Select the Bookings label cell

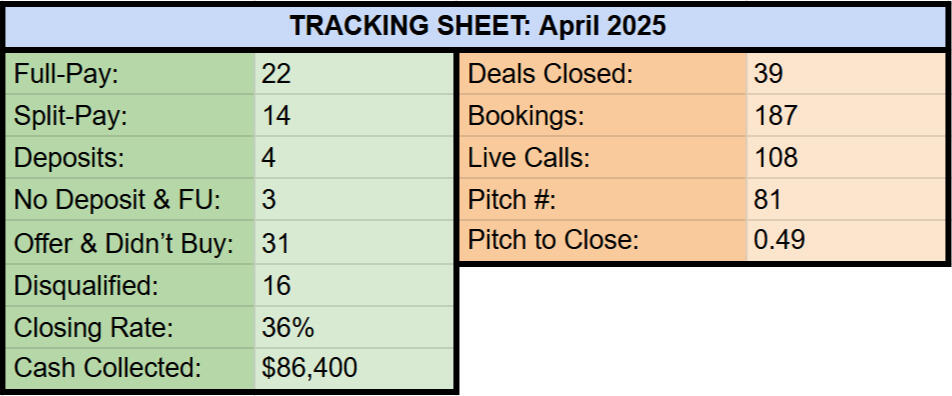point(604,115)
